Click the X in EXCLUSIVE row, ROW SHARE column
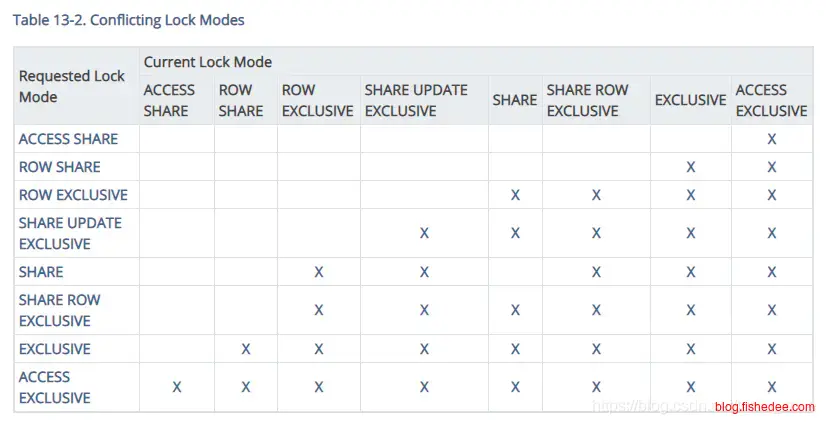826x424 pixels. pyautogui.click(x=245, y=349)
